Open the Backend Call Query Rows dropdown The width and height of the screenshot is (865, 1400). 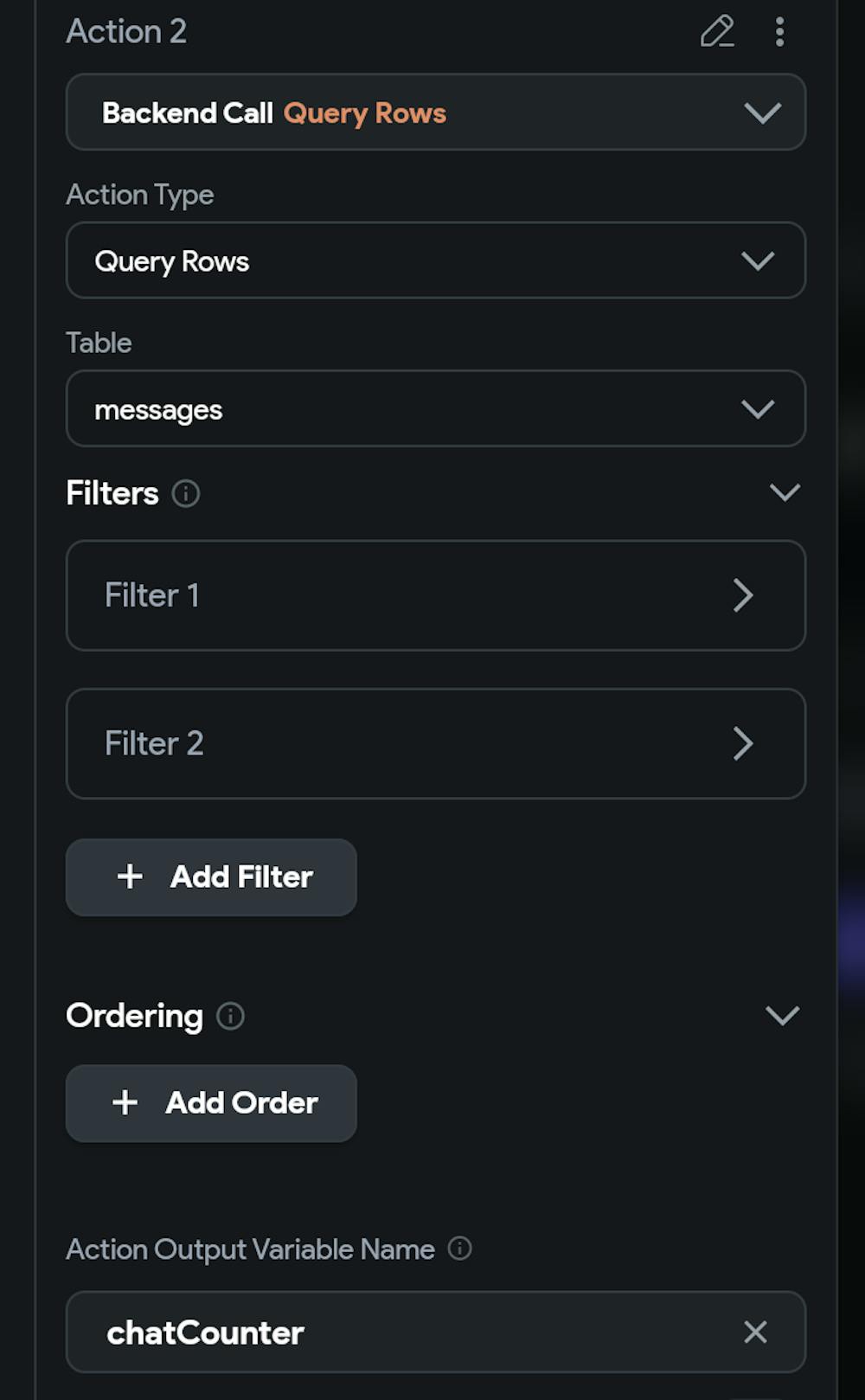point(436,112)
